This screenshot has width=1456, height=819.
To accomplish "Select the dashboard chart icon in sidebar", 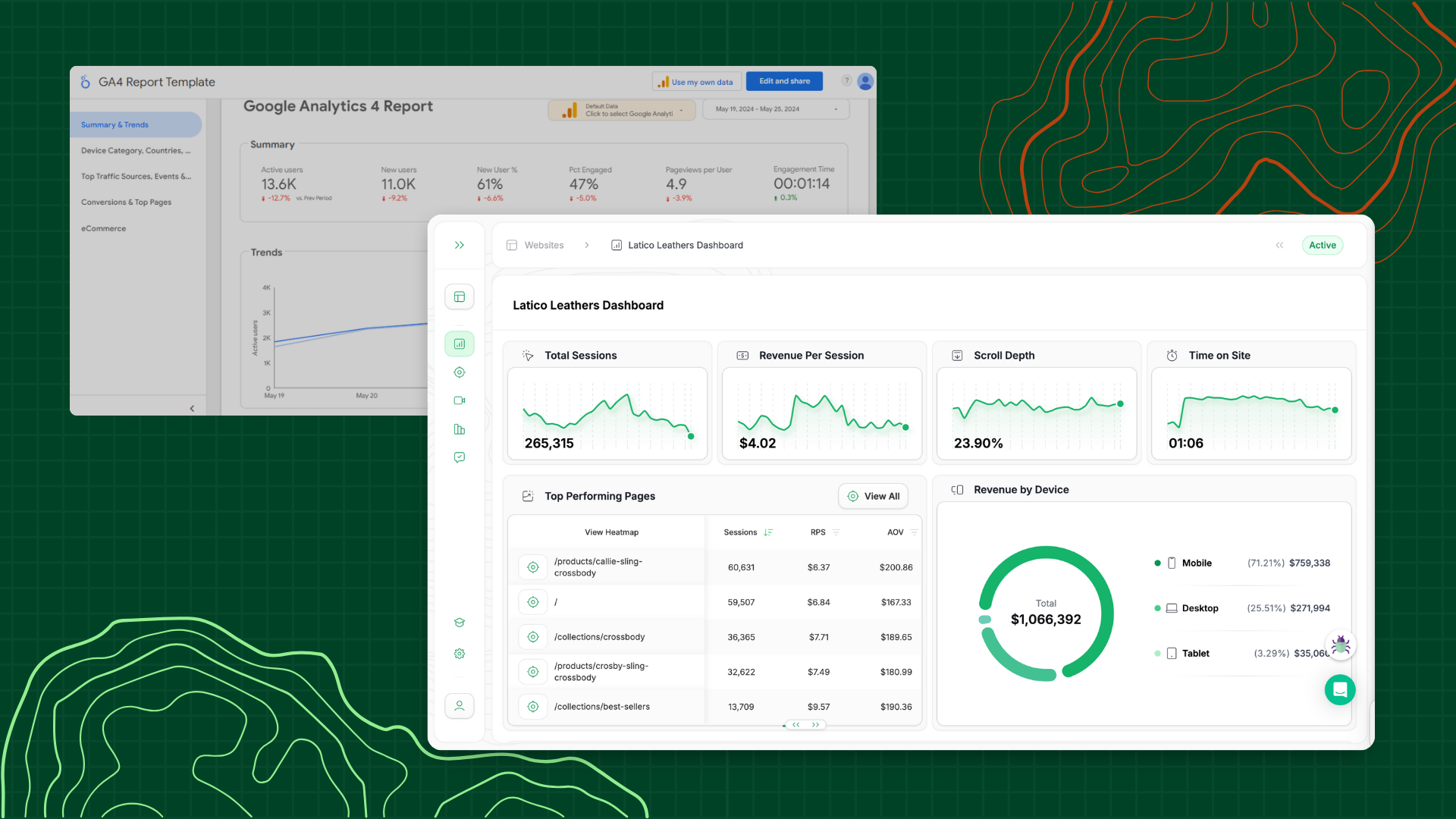I will [x=460, y=344].
